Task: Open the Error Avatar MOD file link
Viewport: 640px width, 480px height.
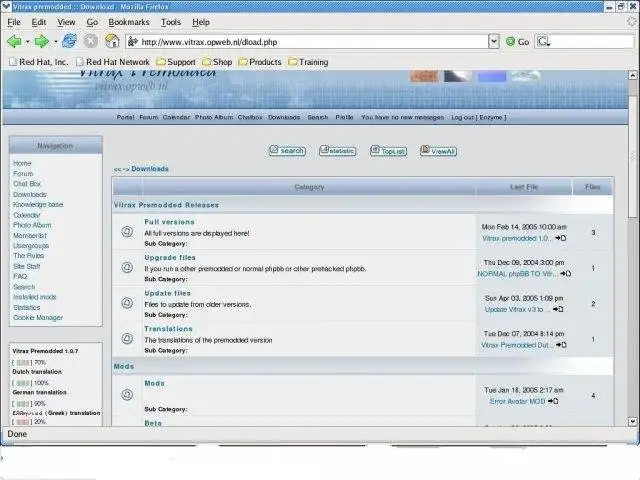Action: coord(517,401)
